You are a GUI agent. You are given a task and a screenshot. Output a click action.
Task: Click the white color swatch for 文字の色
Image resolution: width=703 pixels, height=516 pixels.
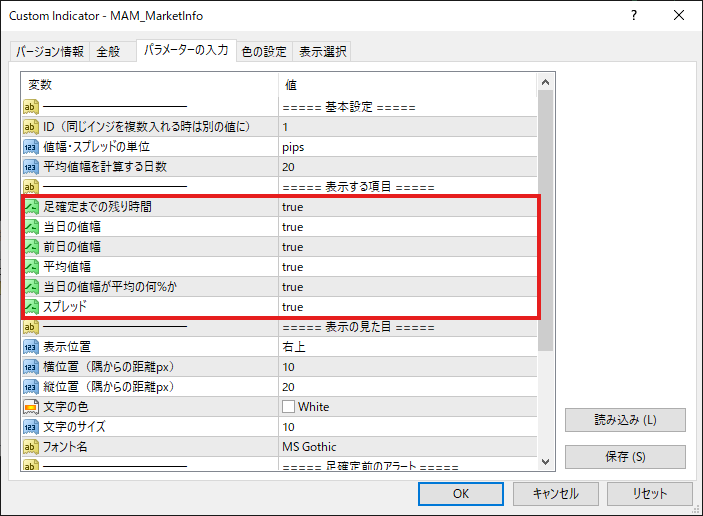tap(288, 407)
